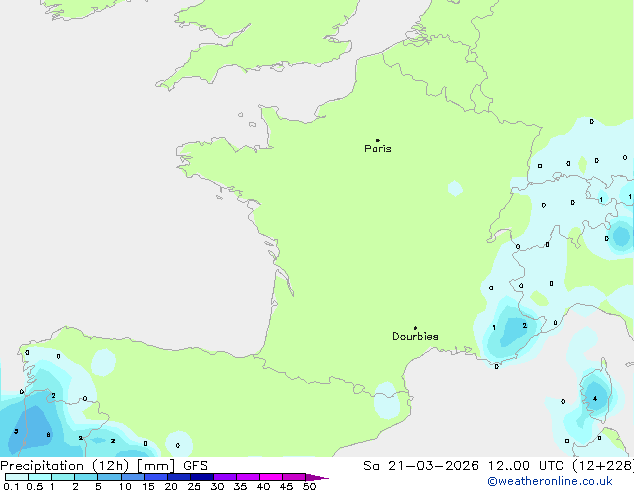This screenshot has height=490, width=634.
Task: Pick the 25–30 mm navy legend swatch
Action: [x=202, y=477]
